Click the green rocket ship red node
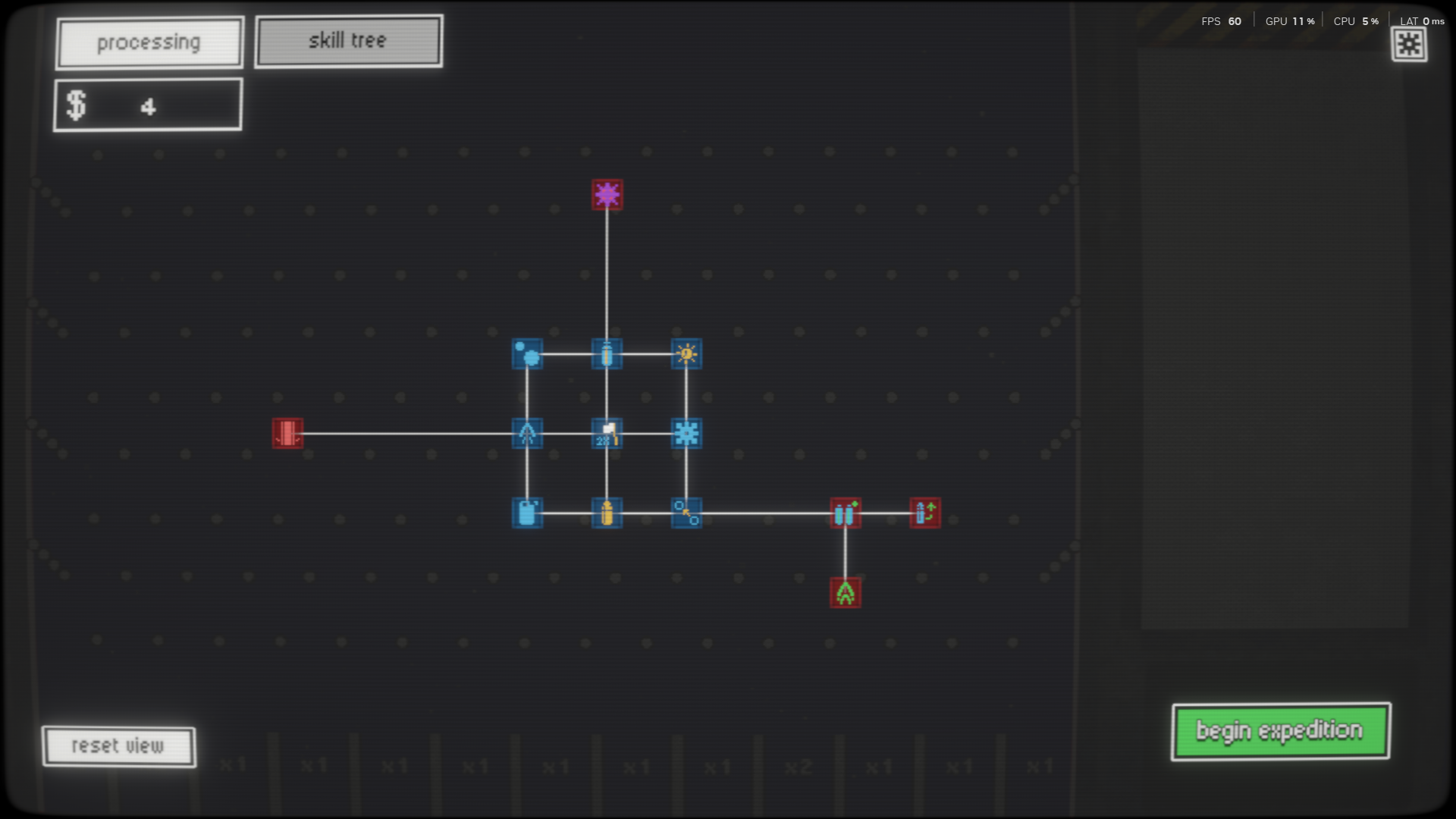The image size is (1456, 819). 845,592
